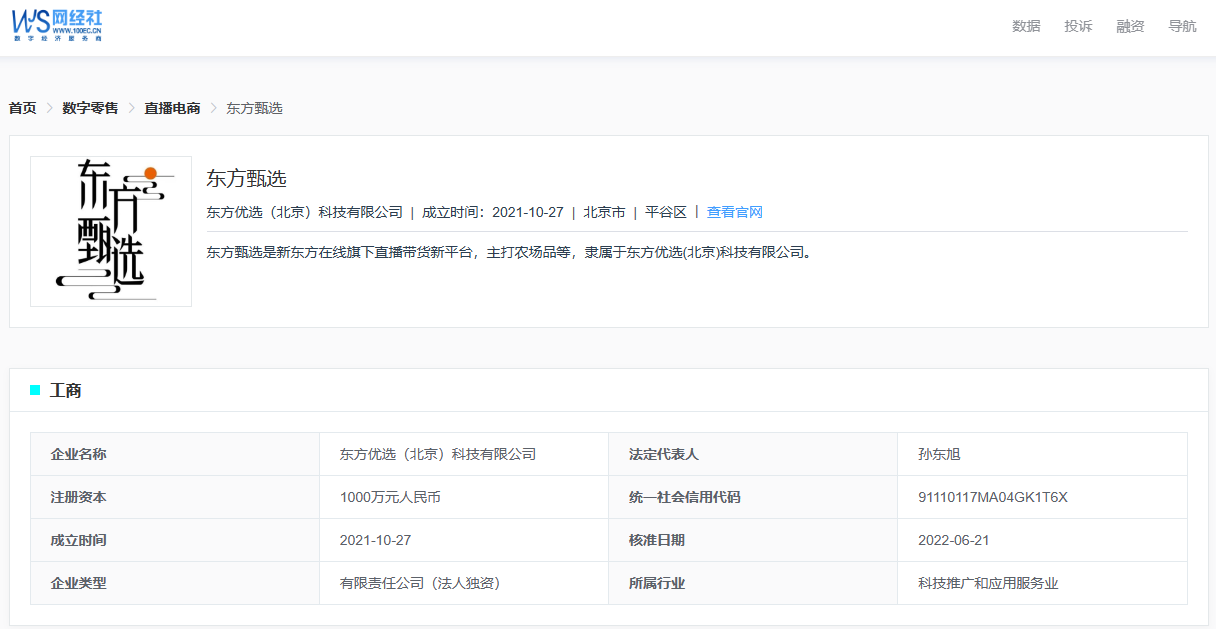Screen dimensions: 1216x629
Task: Select the 北京市 location text
Action: tap(605, 212)
